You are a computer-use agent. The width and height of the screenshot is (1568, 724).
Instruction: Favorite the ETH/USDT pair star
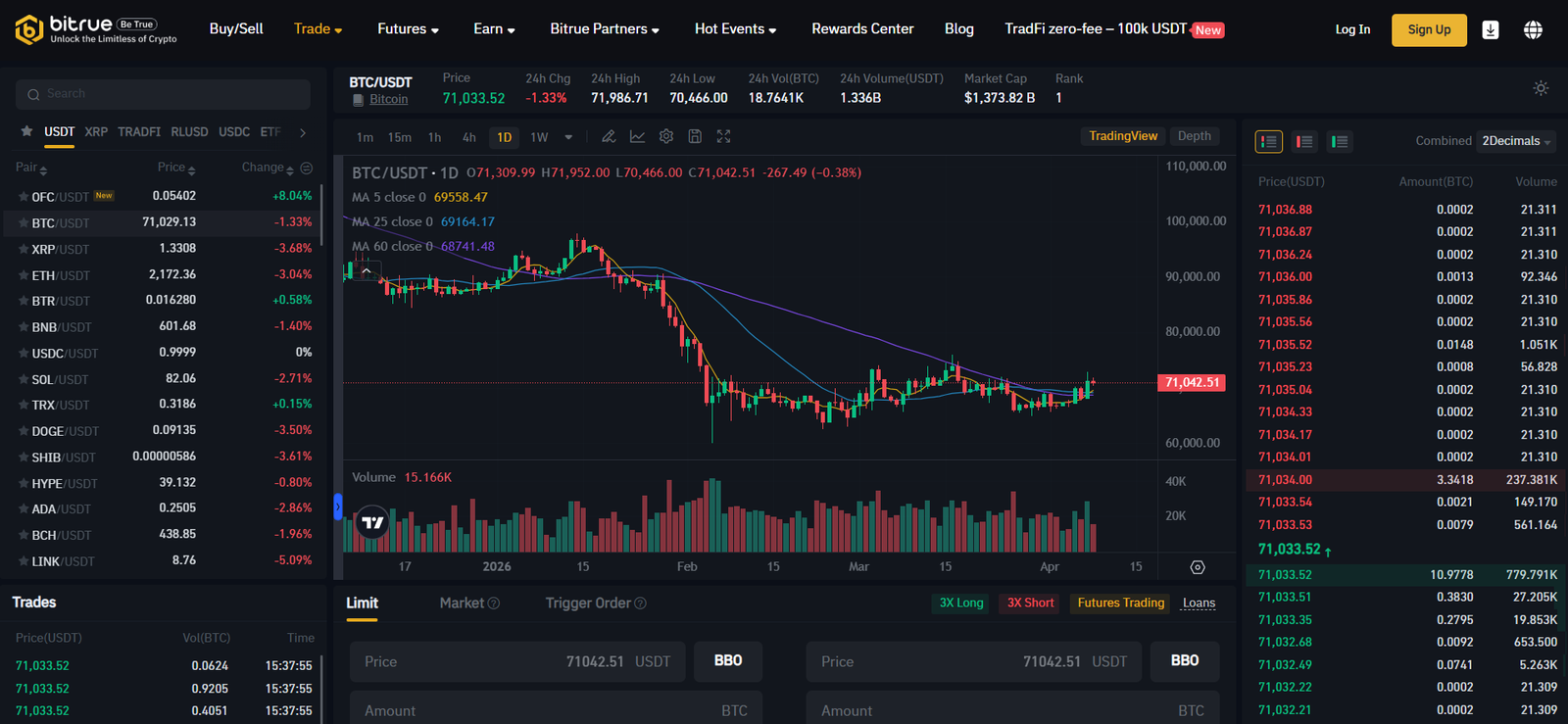click(x=24, y=275)
